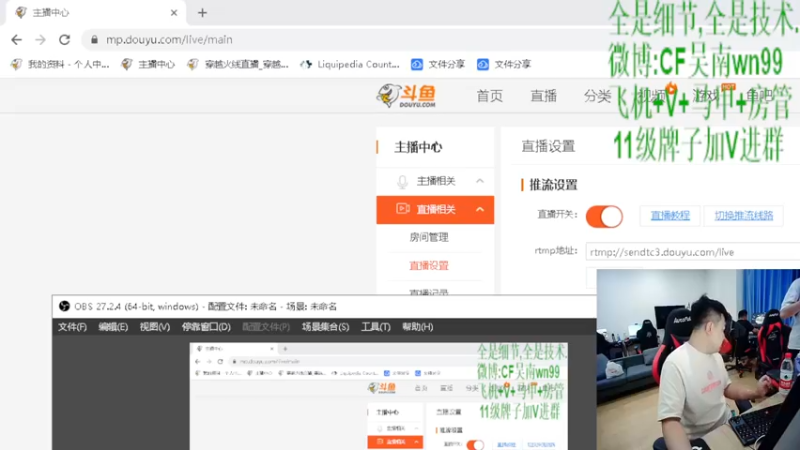Viewport: 800px width, 450px height.
Task: Open the OBS 编辑(E) menu
Action: pyautogui.click(x=113, y=327)
